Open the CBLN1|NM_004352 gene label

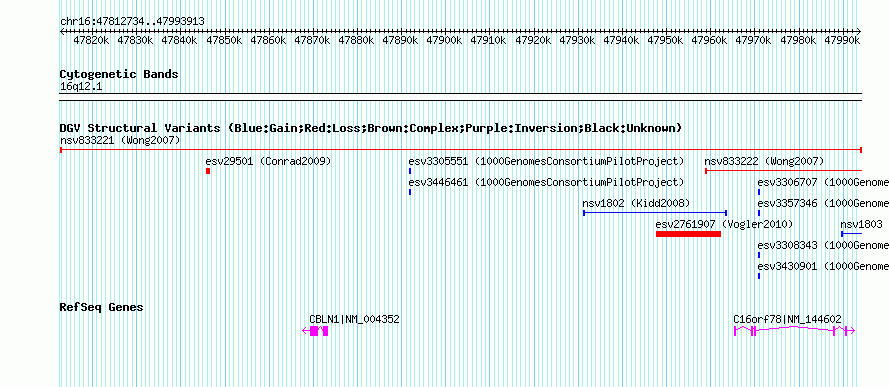[354, 319]
